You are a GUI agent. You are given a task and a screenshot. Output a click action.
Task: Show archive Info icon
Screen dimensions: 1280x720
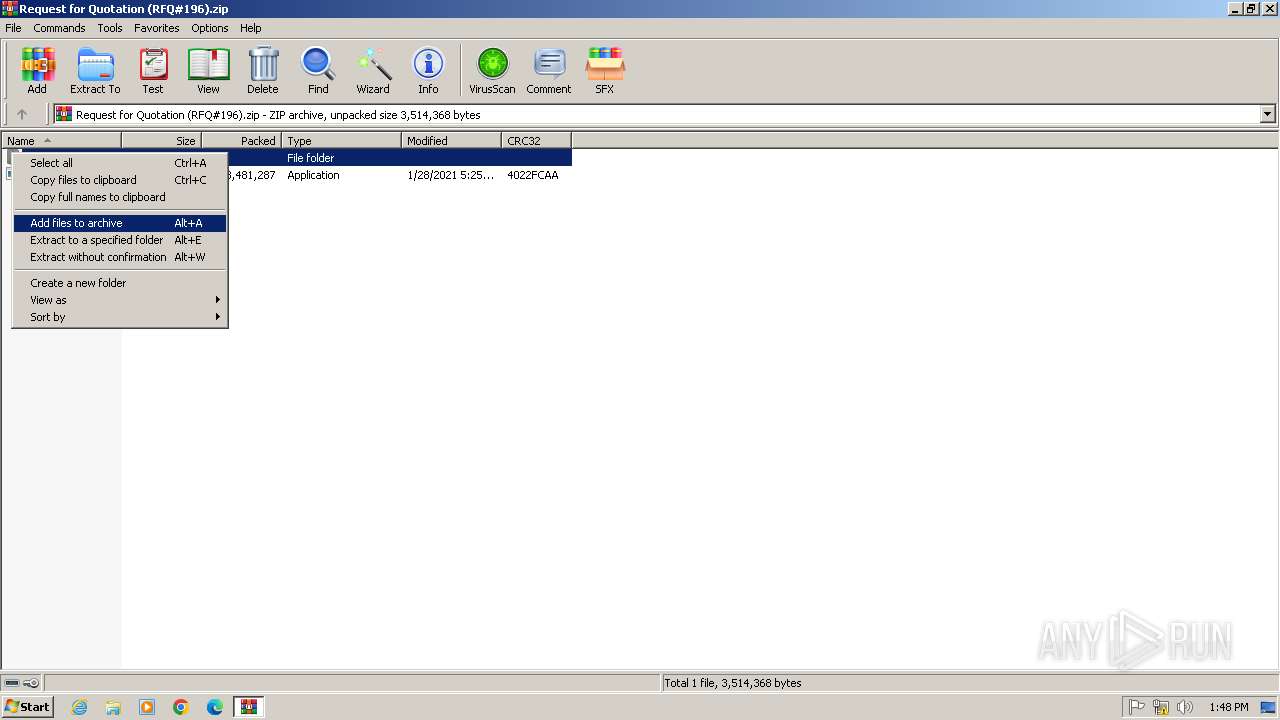pos(428,70)
